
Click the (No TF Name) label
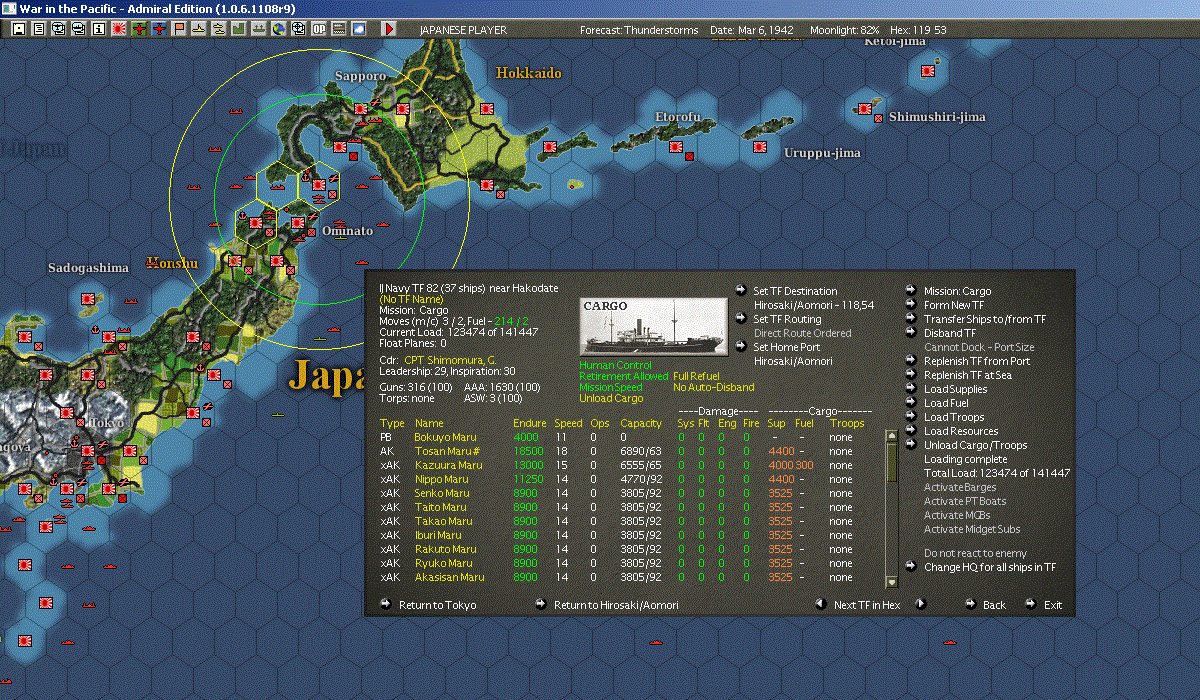(x=412, y=299)
